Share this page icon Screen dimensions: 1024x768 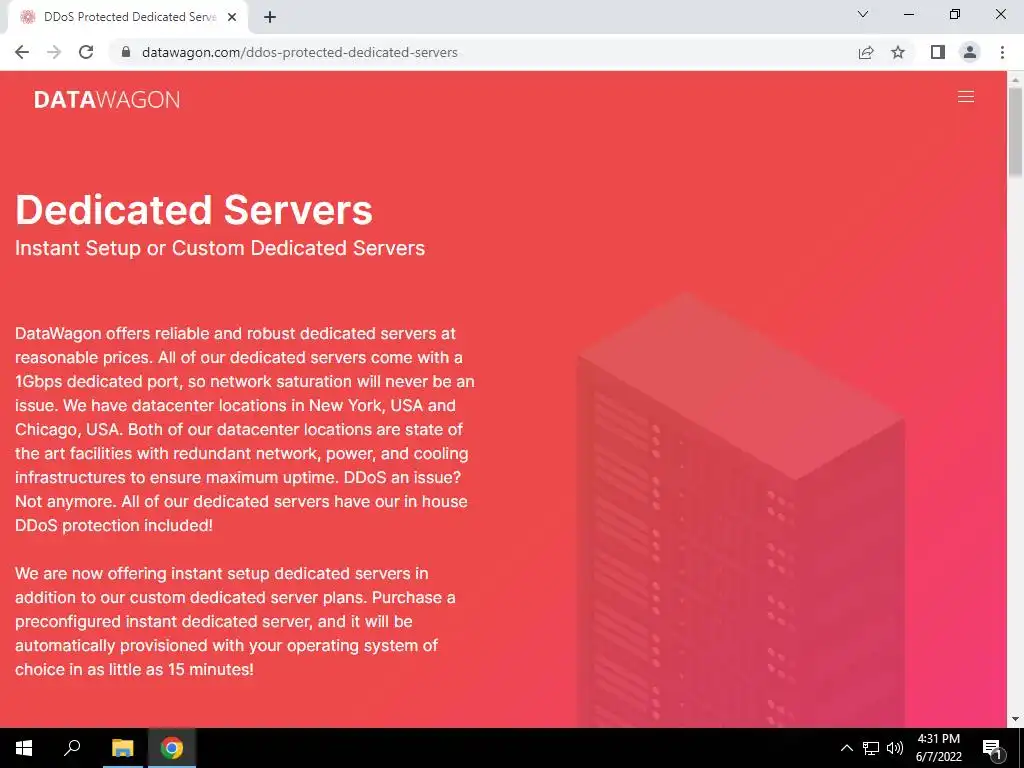coord(866,52)
